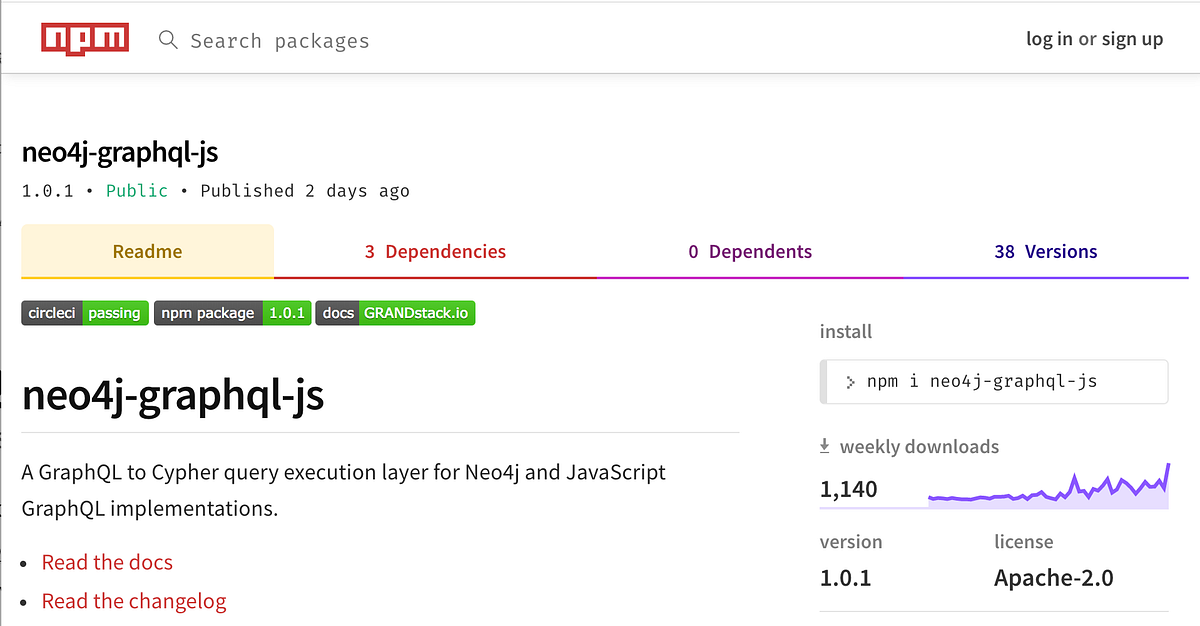
Task: Open the docs GRANDstack.io badge
Action: (395, 313)
